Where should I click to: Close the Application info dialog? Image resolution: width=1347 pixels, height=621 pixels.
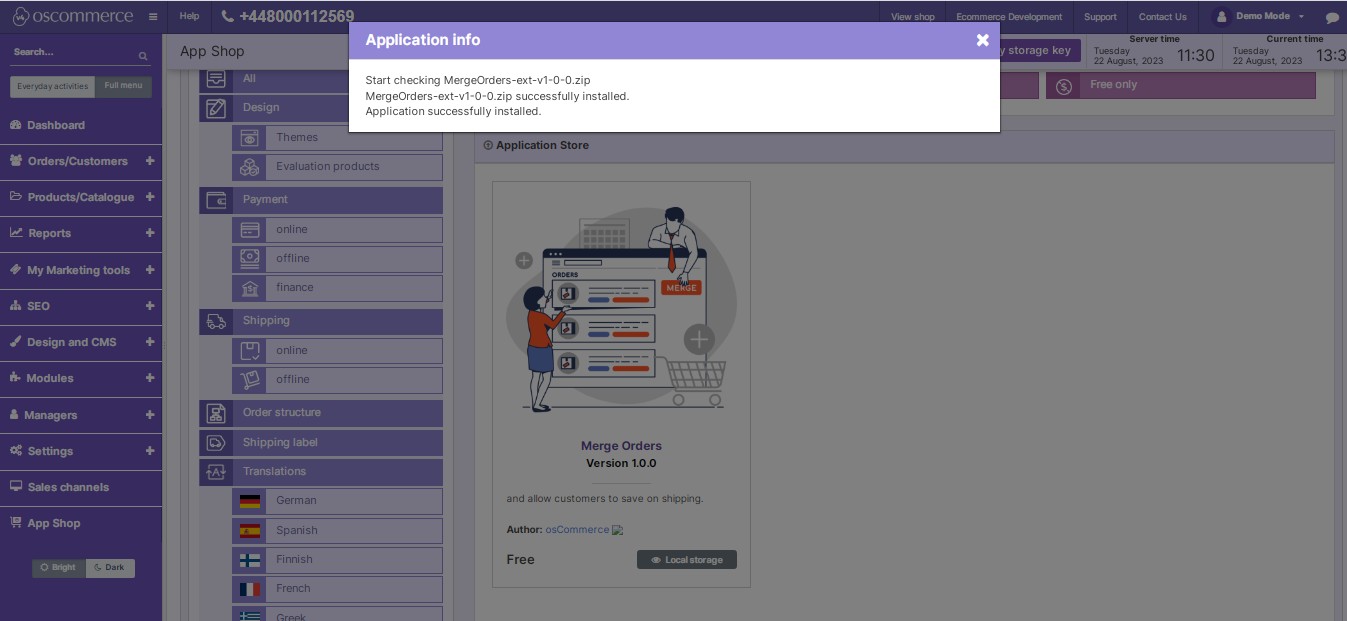pos(982,40)
